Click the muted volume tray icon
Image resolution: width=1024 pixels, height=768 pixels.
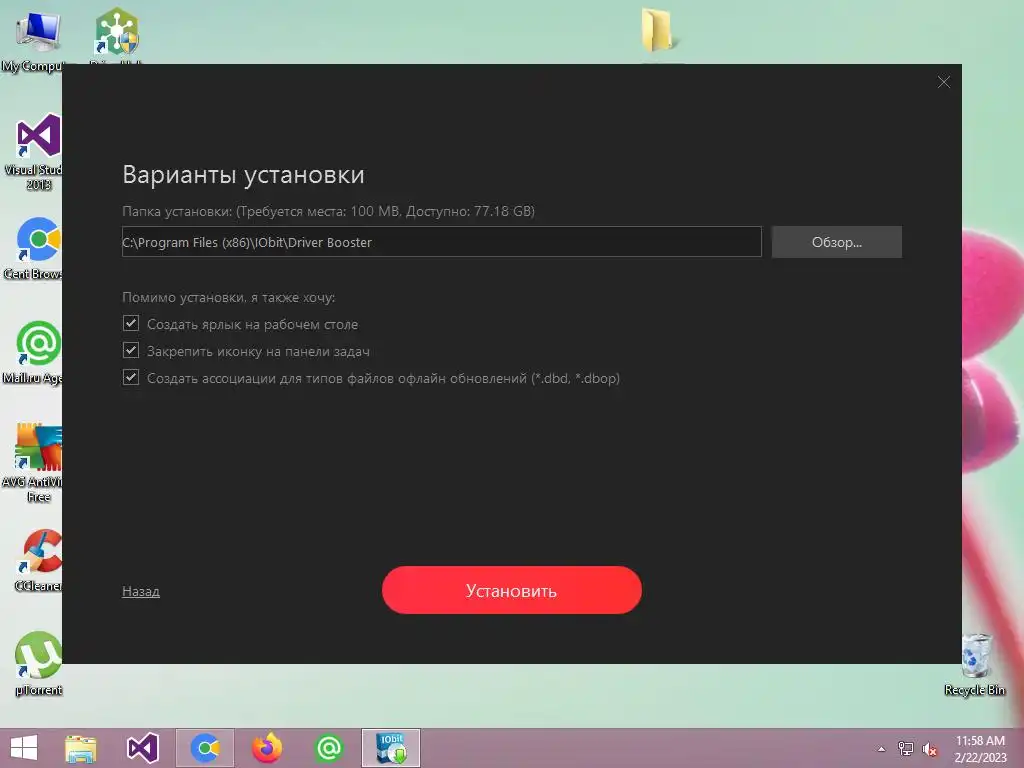930,749
